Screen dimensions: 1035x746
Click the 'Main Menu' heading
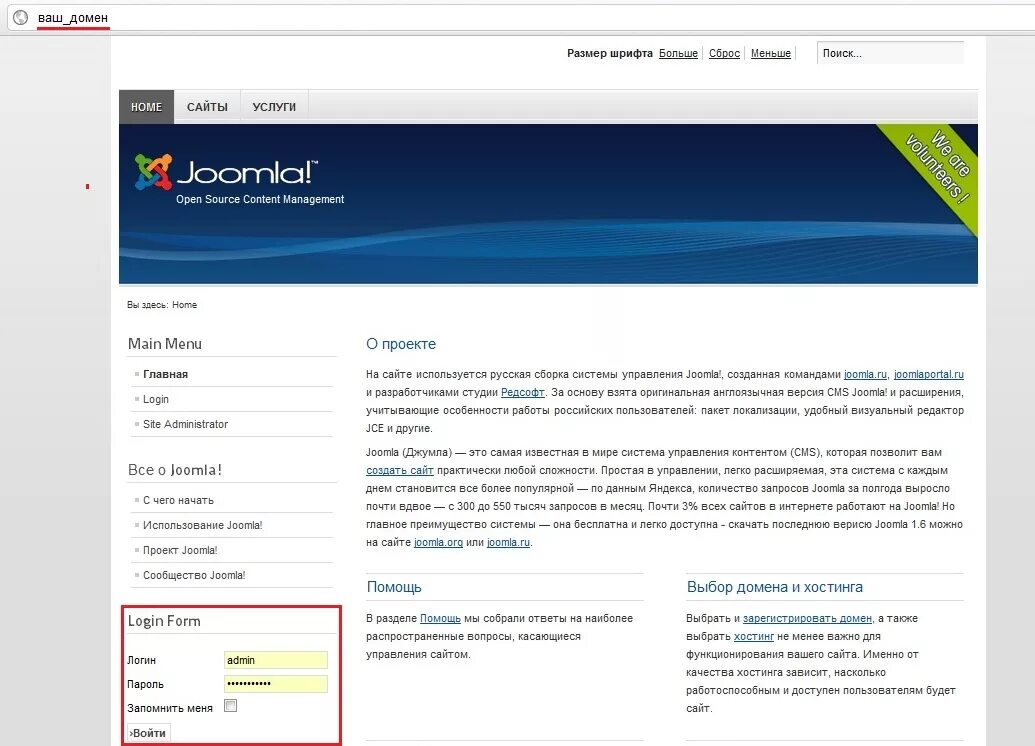(165, 344)
